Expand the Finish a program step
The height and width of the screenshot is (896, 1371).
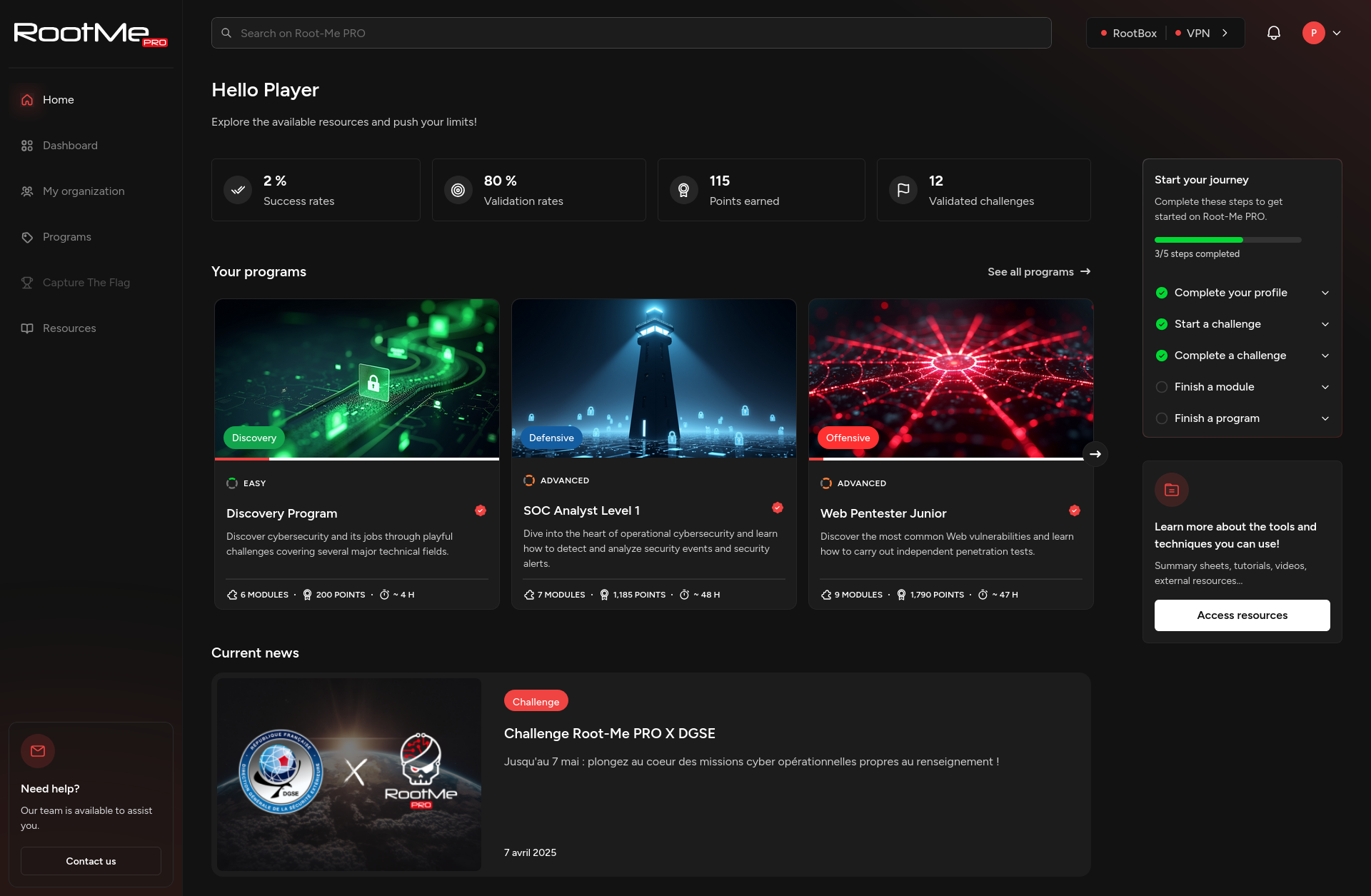[x=1325, y=418]
